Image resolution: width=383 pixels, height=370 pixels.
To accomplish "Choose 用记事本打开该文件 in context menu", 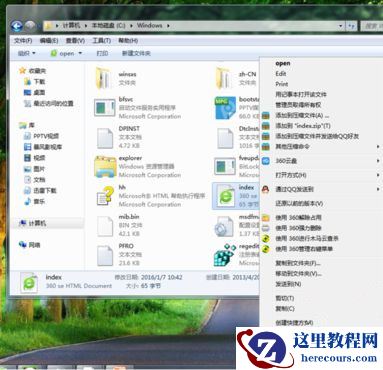I will (301, 94).
